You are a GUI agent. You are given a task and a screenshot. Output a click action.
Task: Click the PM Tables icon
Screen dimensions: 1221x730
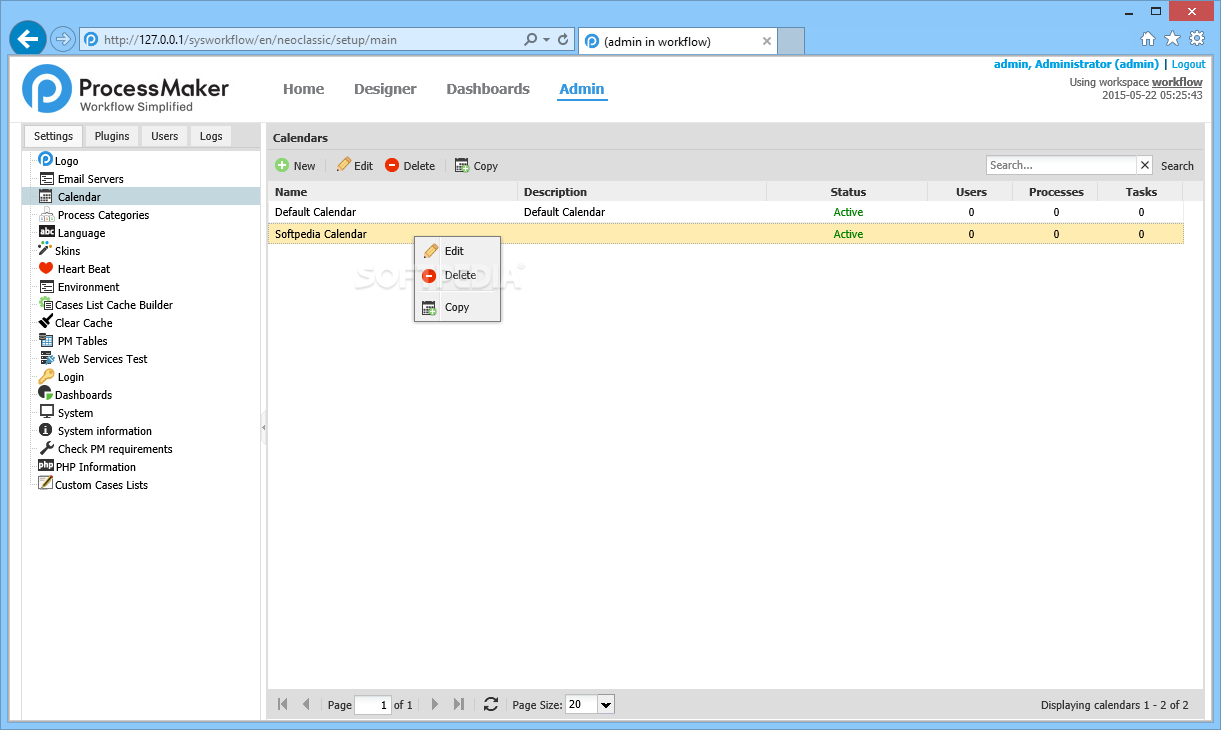tap(46, 340)
